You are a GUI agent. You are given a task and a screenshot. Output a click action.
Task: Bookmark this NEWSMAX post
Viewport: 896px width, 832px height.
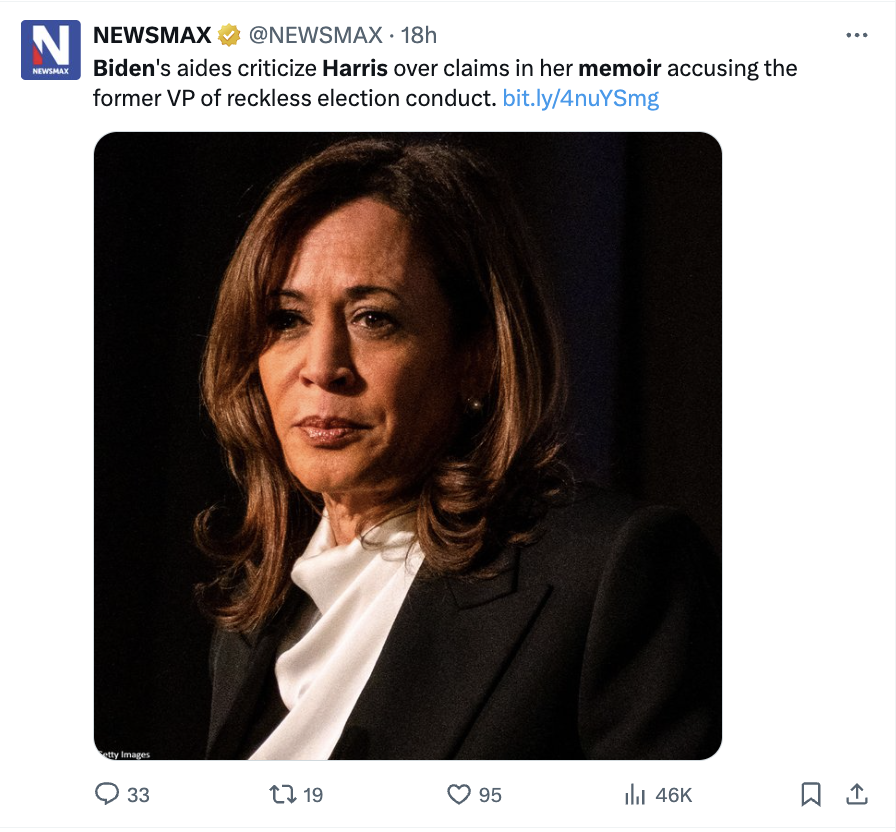coord(811,795)
